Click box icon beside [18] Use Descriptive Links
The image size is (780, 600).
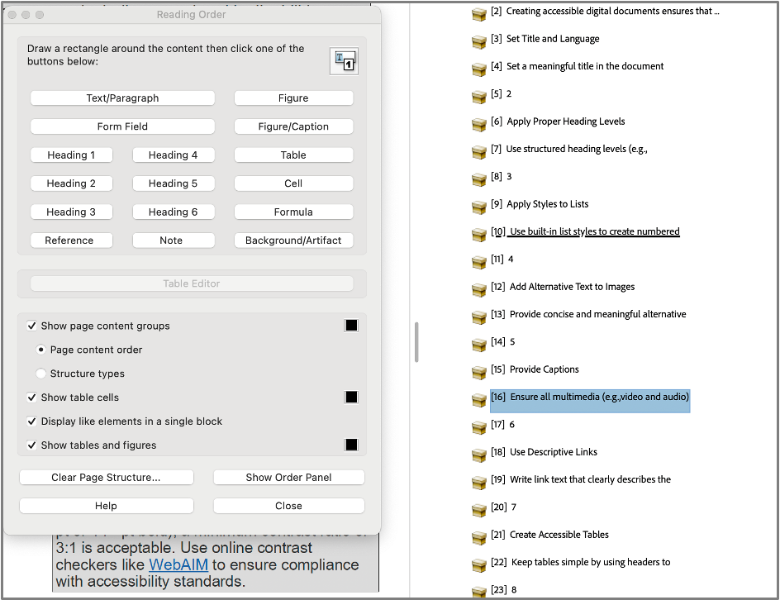pyautogui.click(x=479, y=455)
